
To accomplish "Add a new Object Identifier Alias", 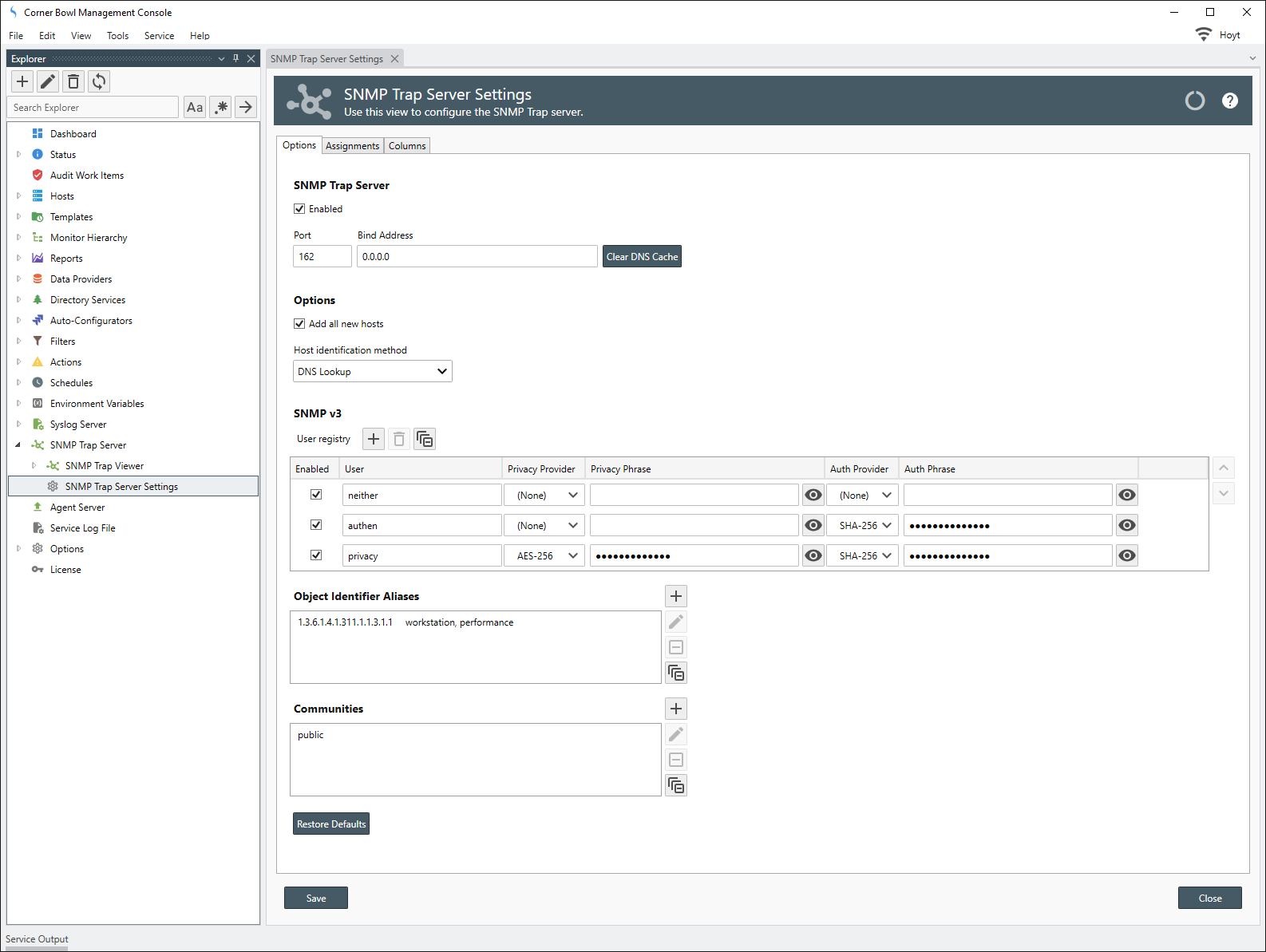I will pyautogui.click(x=676, y=596).
